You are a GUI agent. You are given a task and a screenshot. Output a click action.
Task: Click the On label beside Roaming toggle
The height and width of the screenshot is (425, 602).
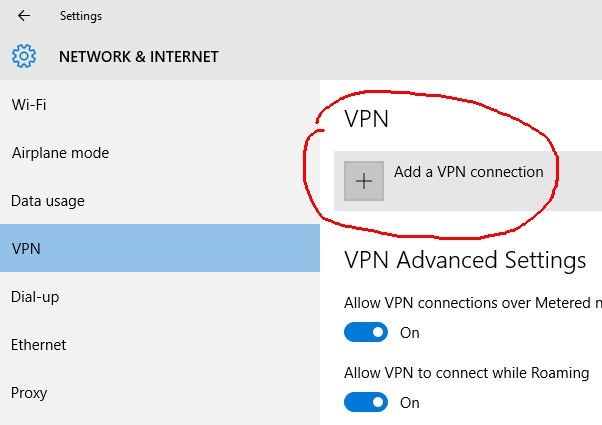[x=410, y=403]
